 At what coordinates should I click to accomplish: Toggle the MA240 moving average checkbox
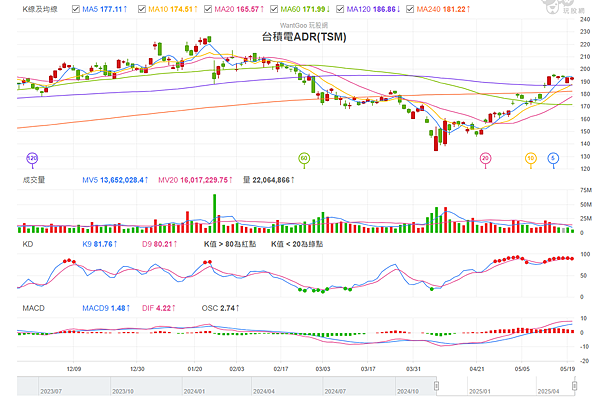click(410, 9)
